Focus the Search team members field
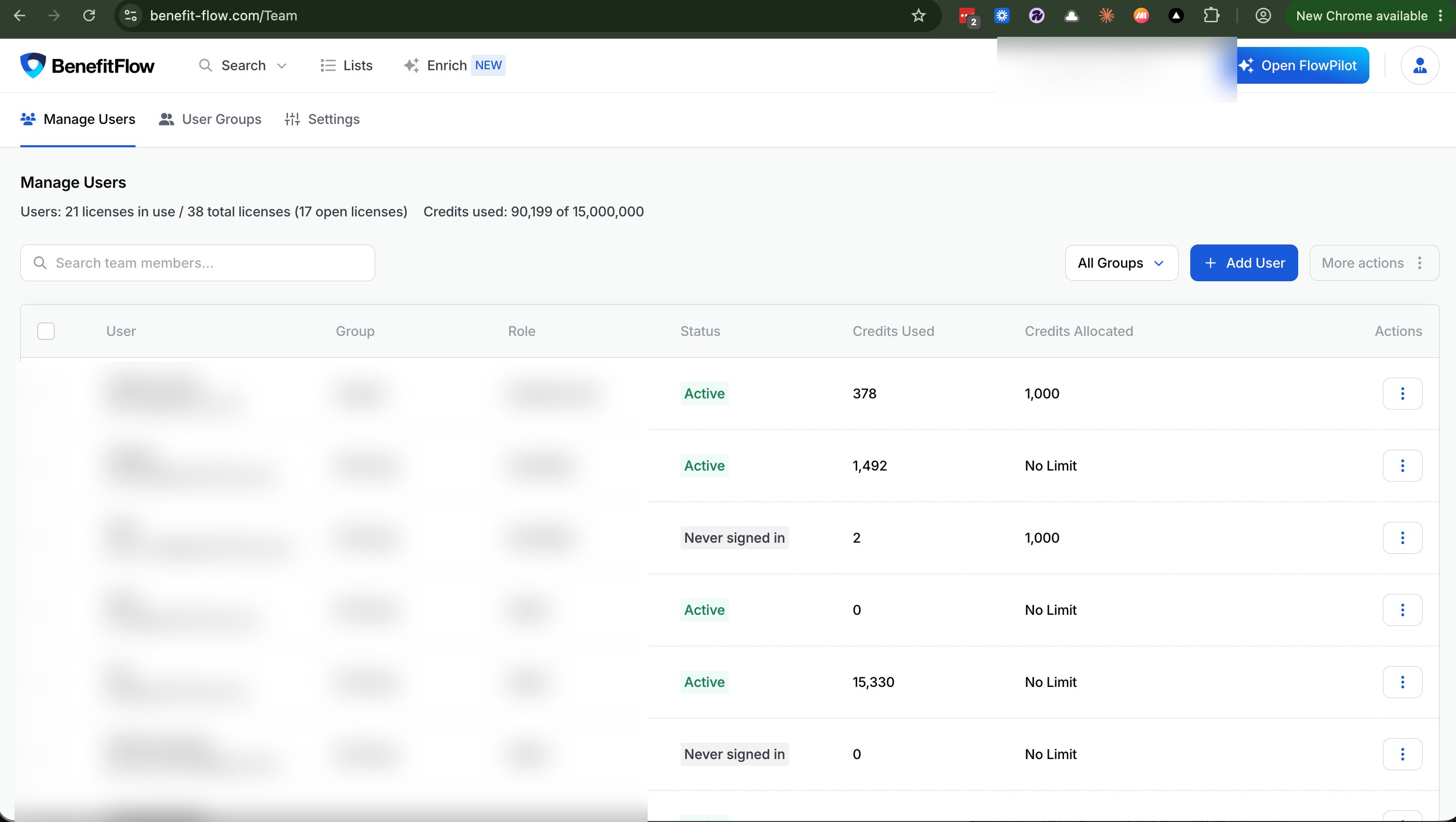Screen dimensions: 1456x822 click(198, 263)
